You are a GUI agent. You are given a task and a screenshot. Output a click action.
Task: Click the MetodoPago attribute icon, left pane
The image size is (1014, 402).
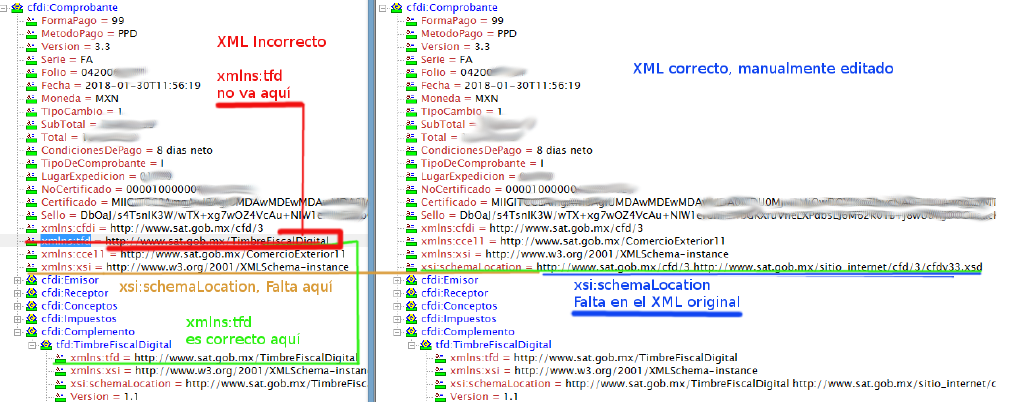click(x=32, y=34)
